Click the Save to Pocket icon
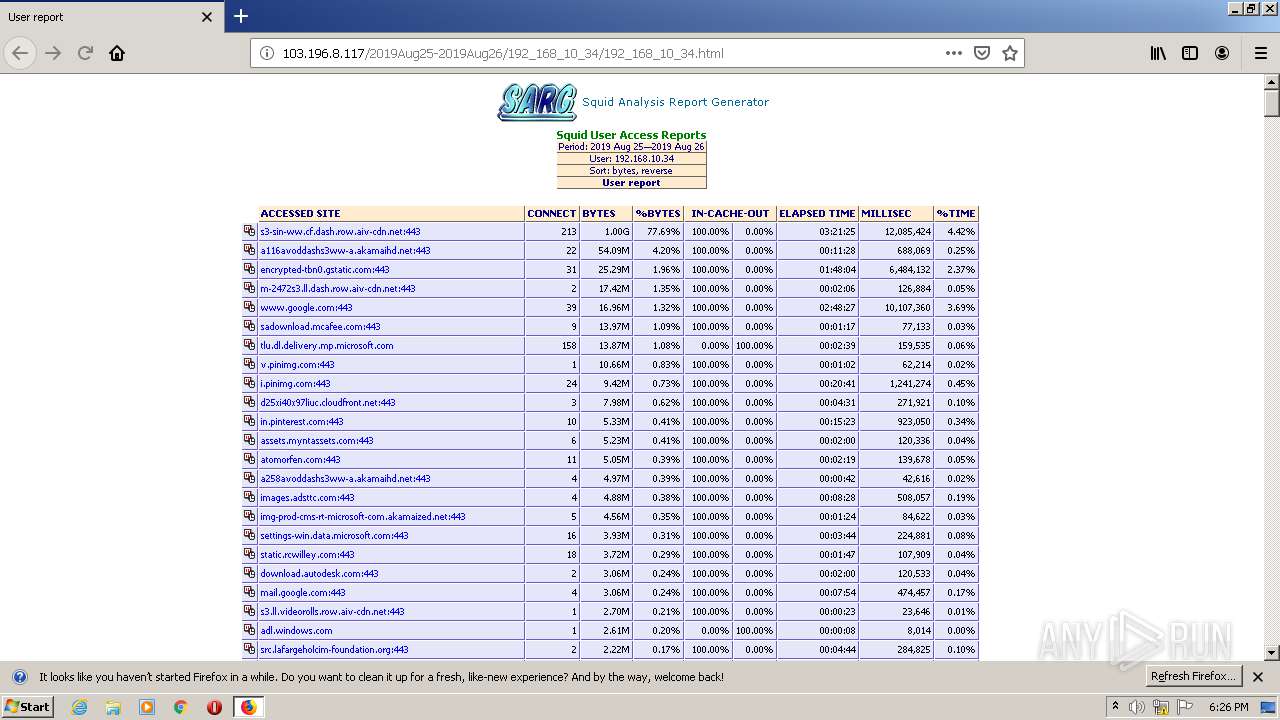Image resolution: width=1280 pixels, height=720 pixels. tap(982, 53)
